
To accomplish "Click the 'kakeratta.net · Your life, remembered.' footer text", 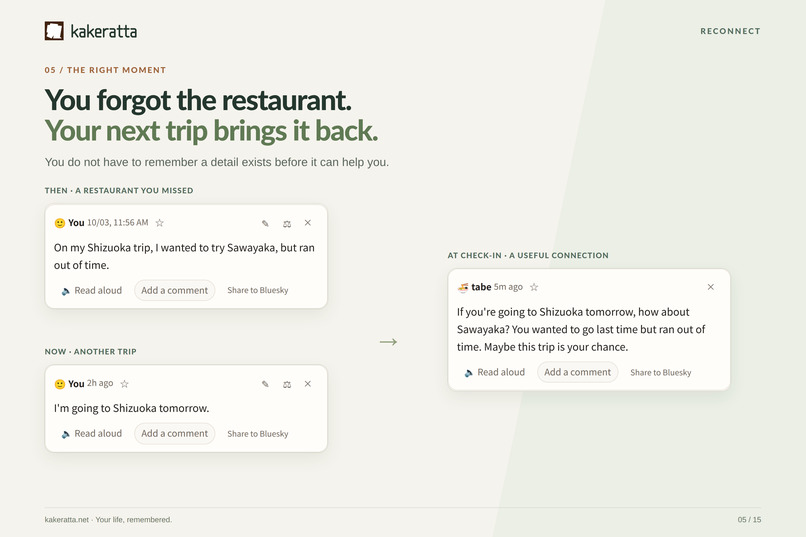I will pos(108,520).
